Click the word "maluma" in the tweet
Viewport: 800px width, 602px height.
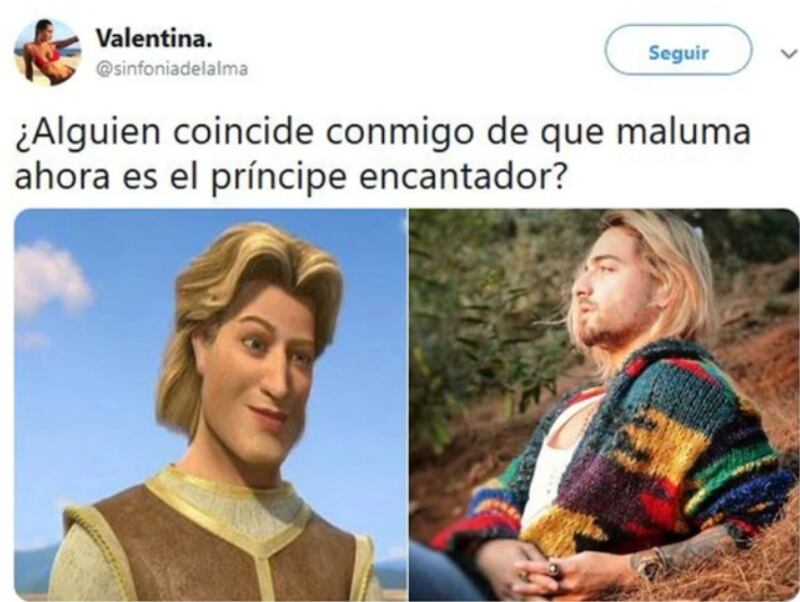pyautogui.click(x=683, y=132)
